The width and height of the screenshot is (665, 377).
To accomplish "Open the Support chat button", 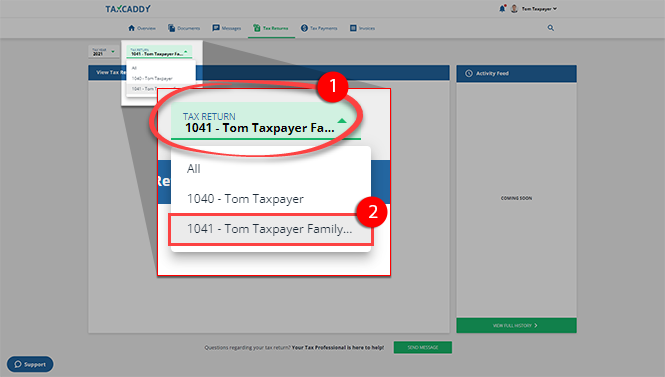I will point(30,364).
